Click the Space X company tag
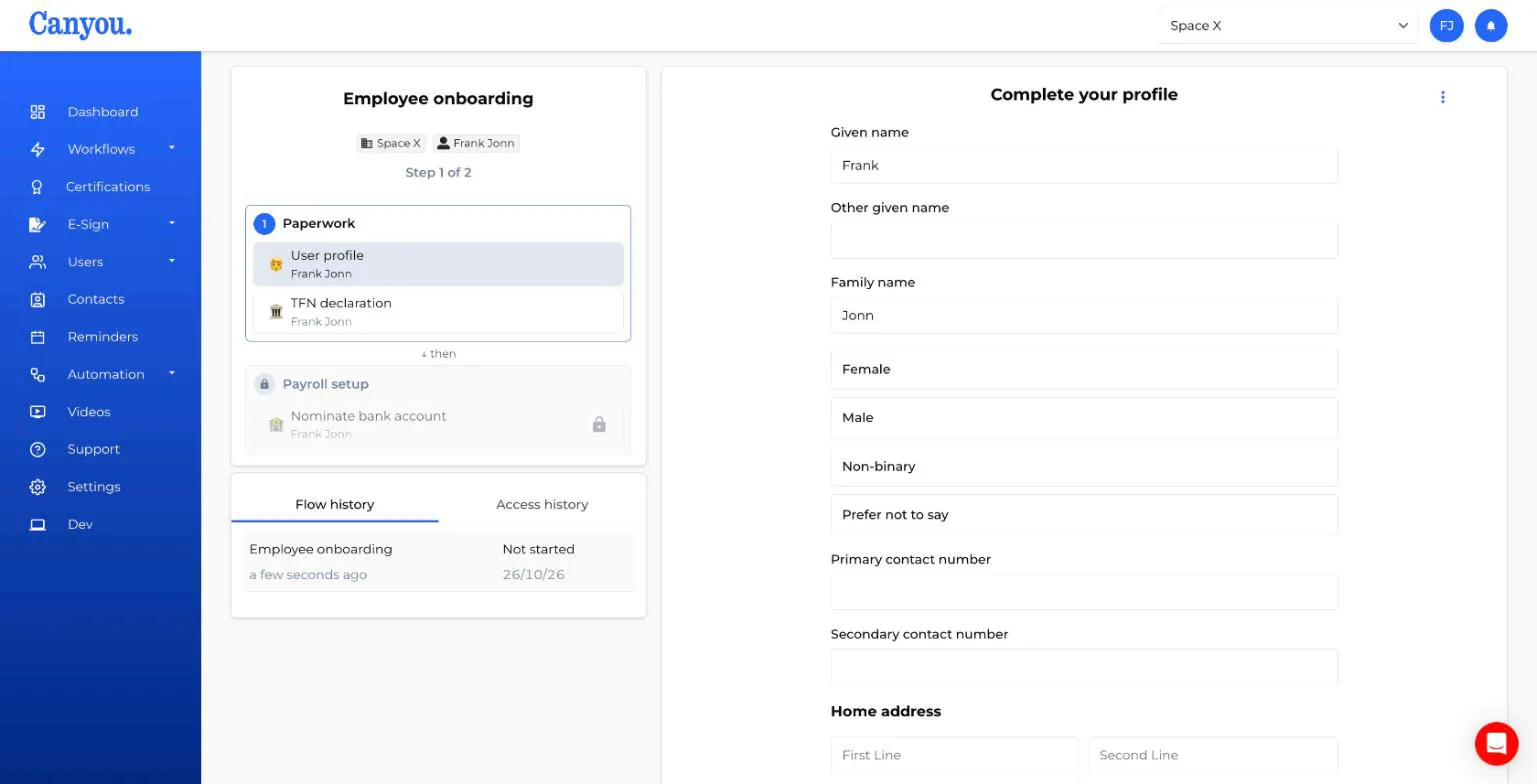Viewport: 1537px width, 784px height. [x=391, y=143]
